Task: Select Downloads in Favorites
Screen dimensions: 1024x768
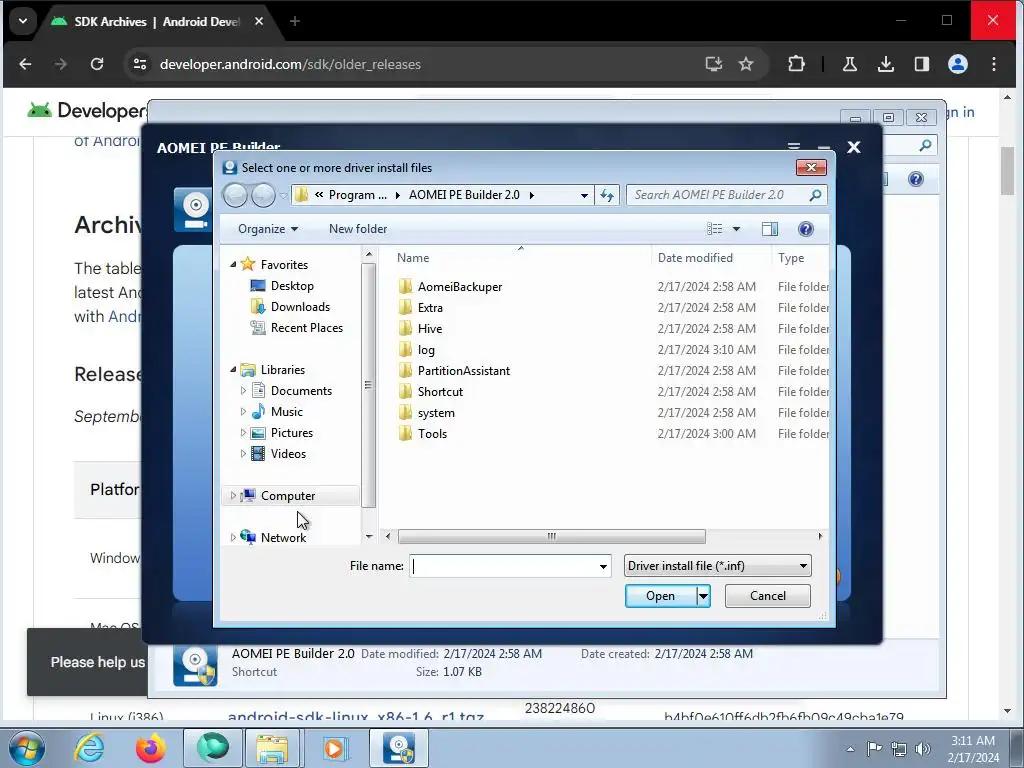Action: [x=300, y=306]
